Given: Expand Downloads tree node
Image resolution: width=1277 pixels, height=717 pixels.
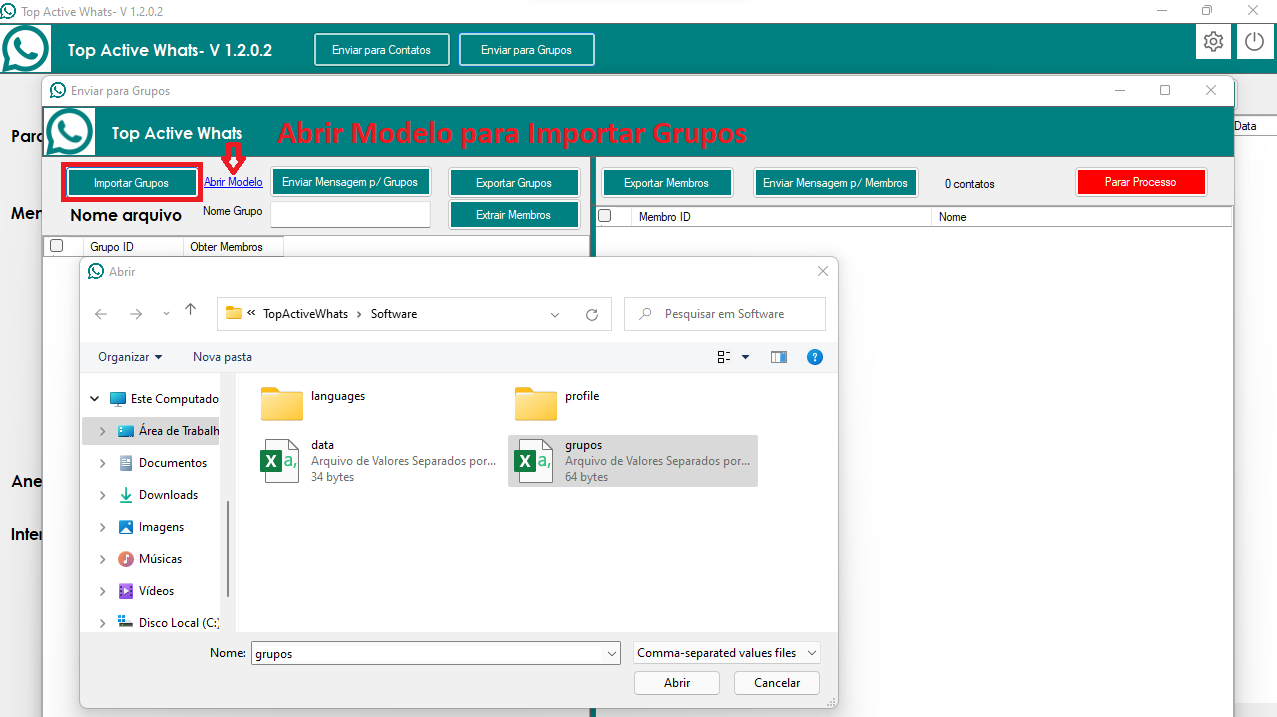Looking at the screenshot, I should (102, 495).
